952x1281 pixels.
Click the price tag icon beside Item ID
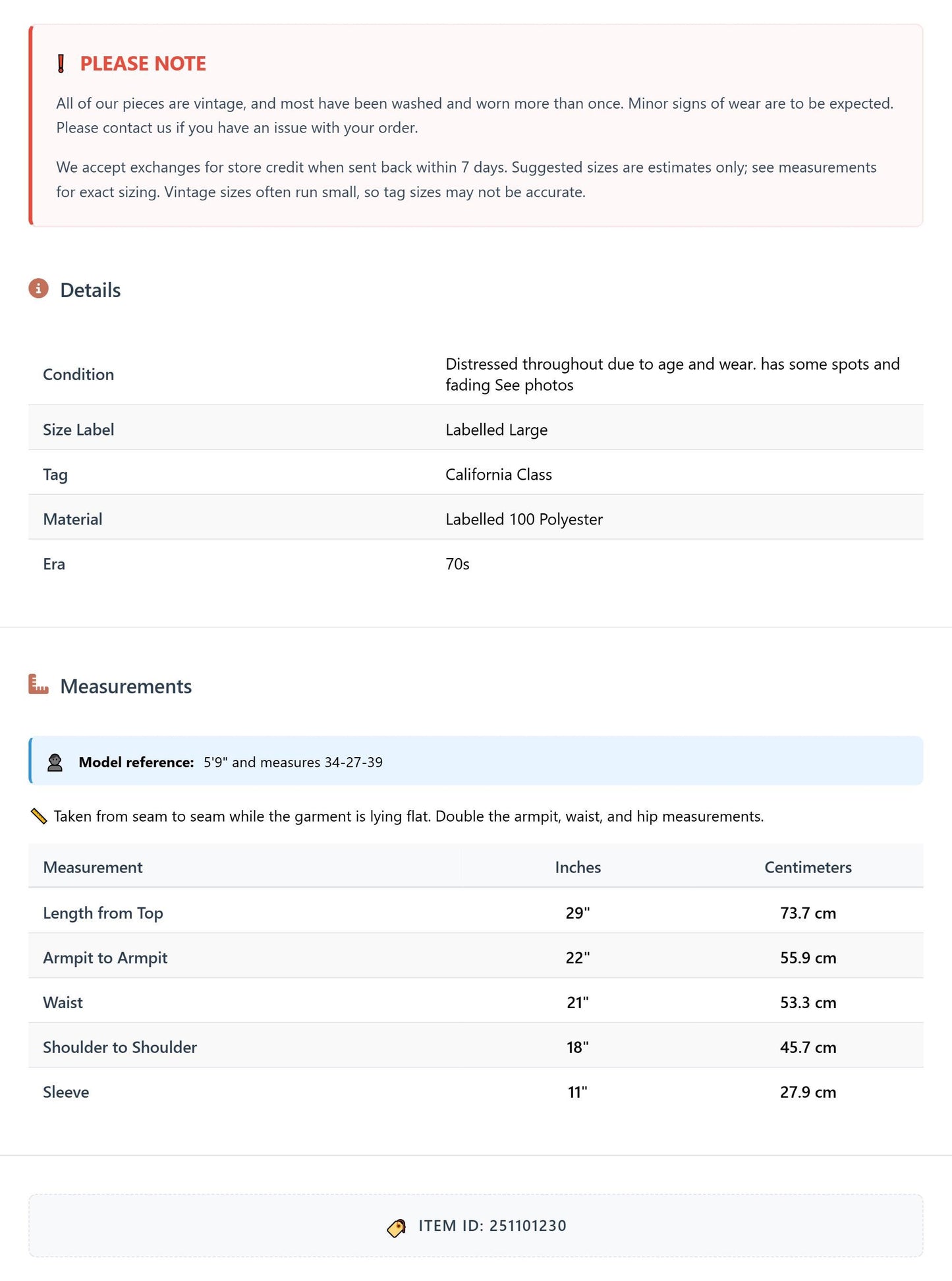click(x=397, y=1227)
